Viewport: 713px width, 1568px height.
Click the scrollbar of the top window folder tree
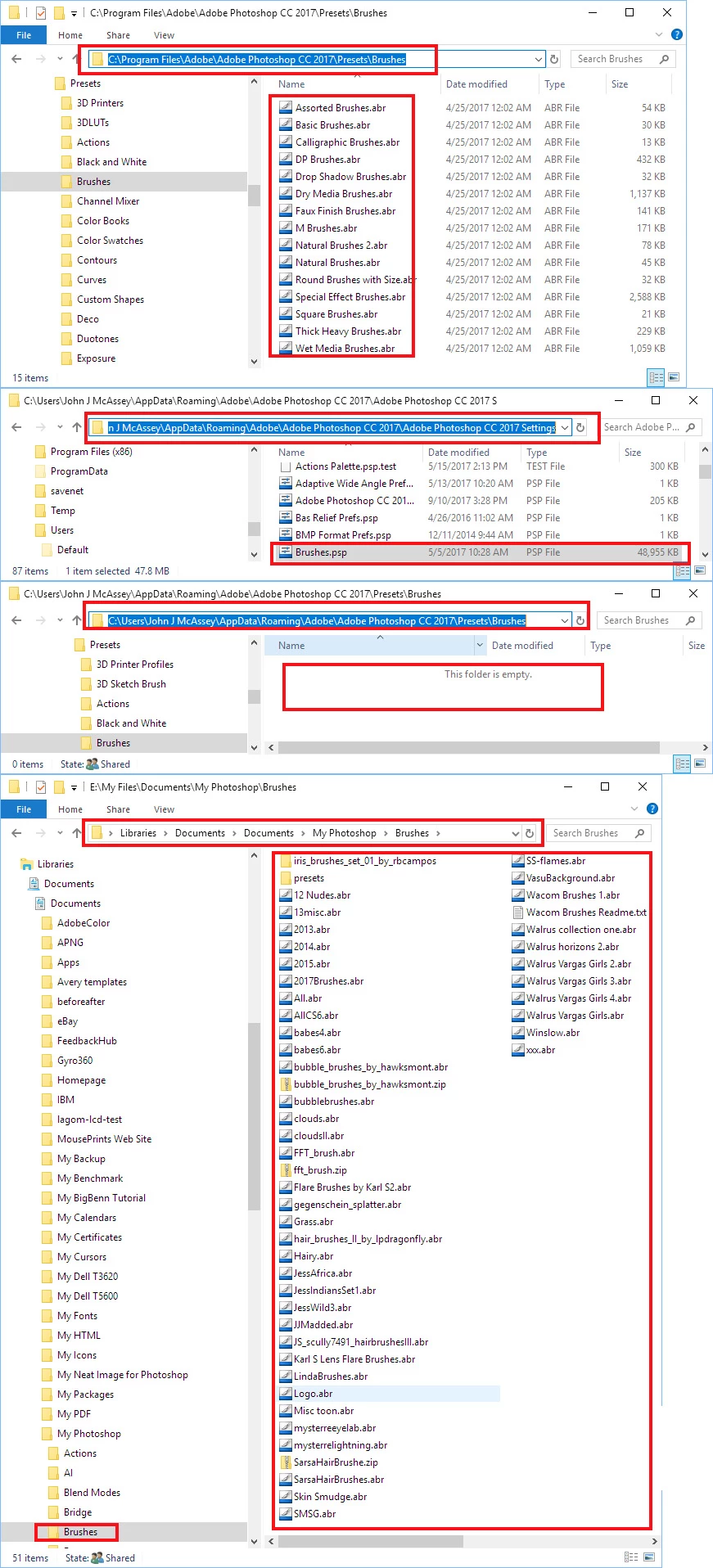click(x=254, y=195)
